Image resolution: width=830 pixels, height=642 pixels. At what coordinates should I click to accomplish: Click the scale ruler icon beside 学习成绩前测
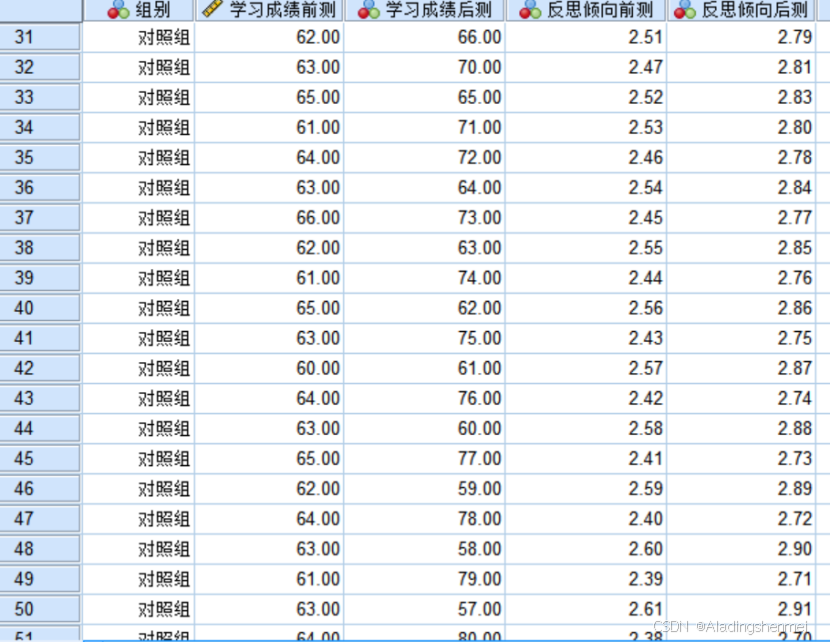[x=212, y=8]
